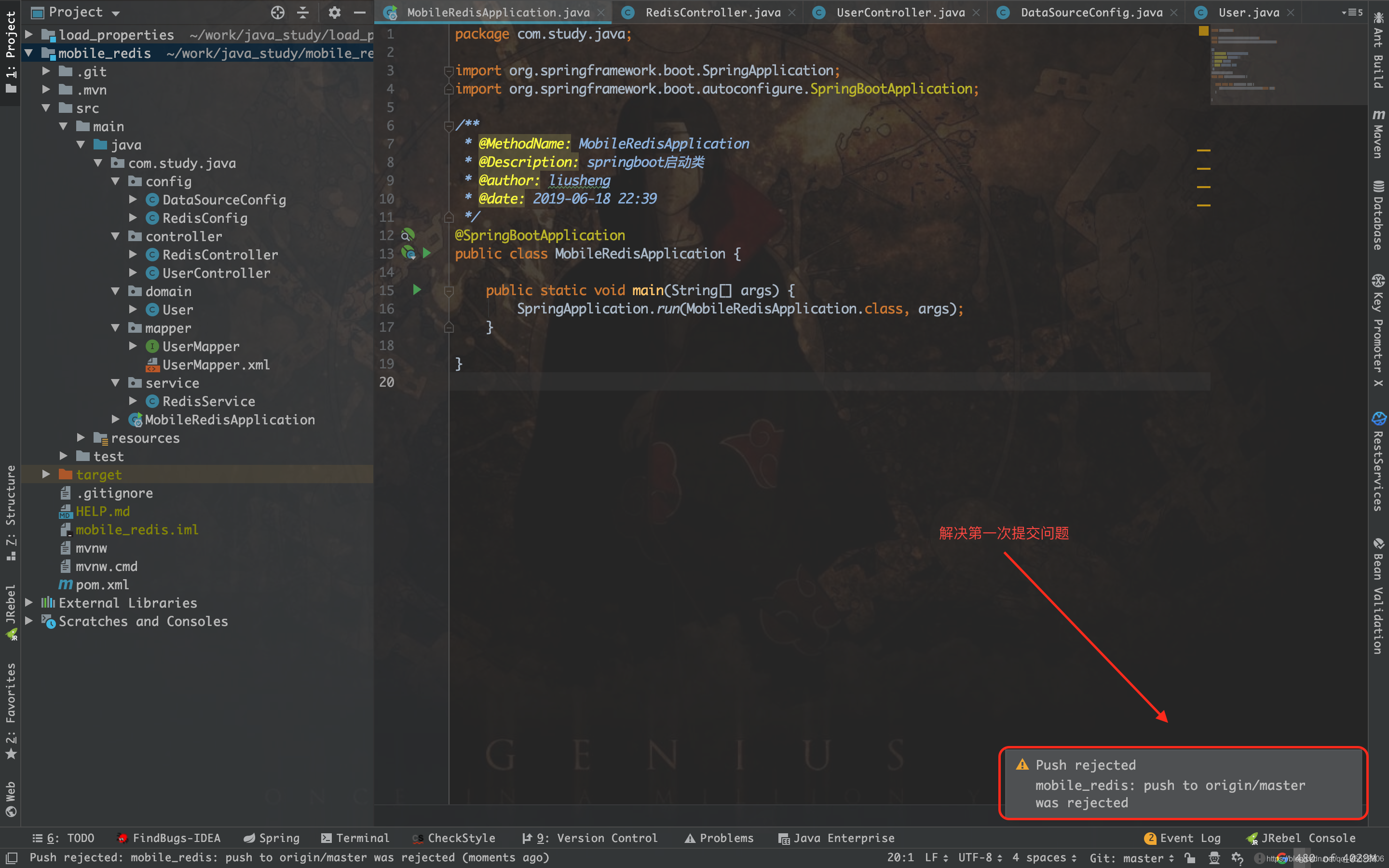
Task: Click Problems tab in bottom status bar
Action: tap(723, 837)
